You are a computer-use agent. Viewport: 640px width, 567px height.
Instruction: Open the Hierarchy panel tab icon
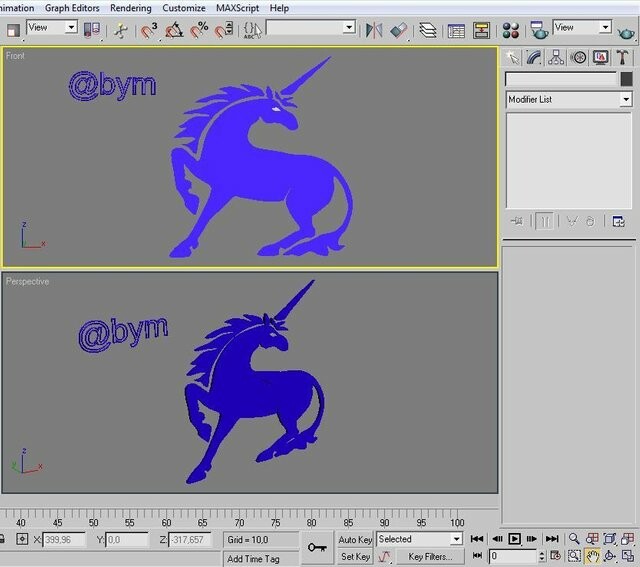click(556, 58)
